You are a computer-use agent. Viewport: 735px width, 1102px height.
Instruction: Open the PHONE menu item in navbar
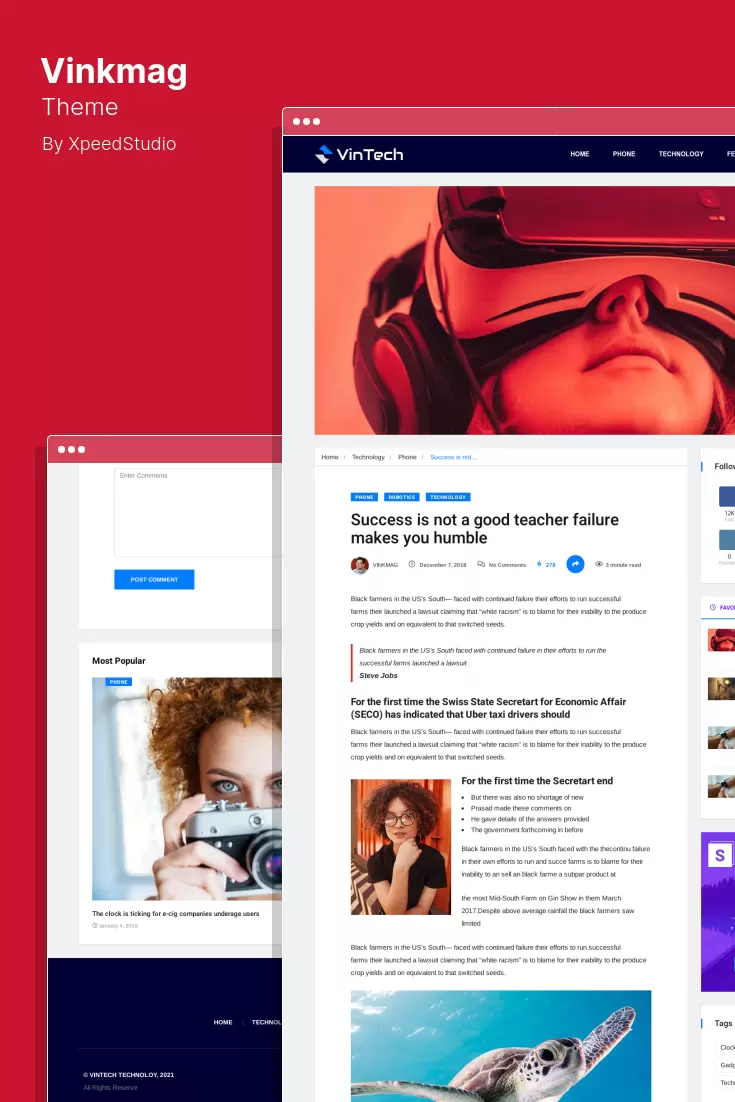(x=624, y=154)
